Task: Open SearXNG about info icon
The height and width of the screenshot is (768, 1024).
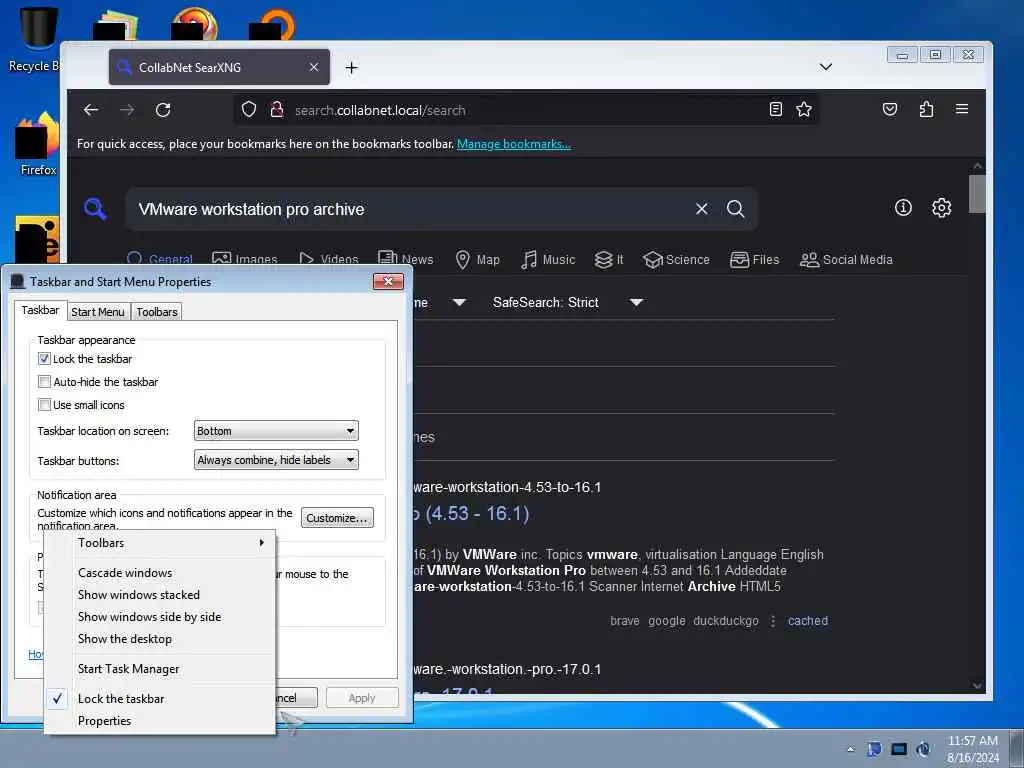Action: [903, 208]
